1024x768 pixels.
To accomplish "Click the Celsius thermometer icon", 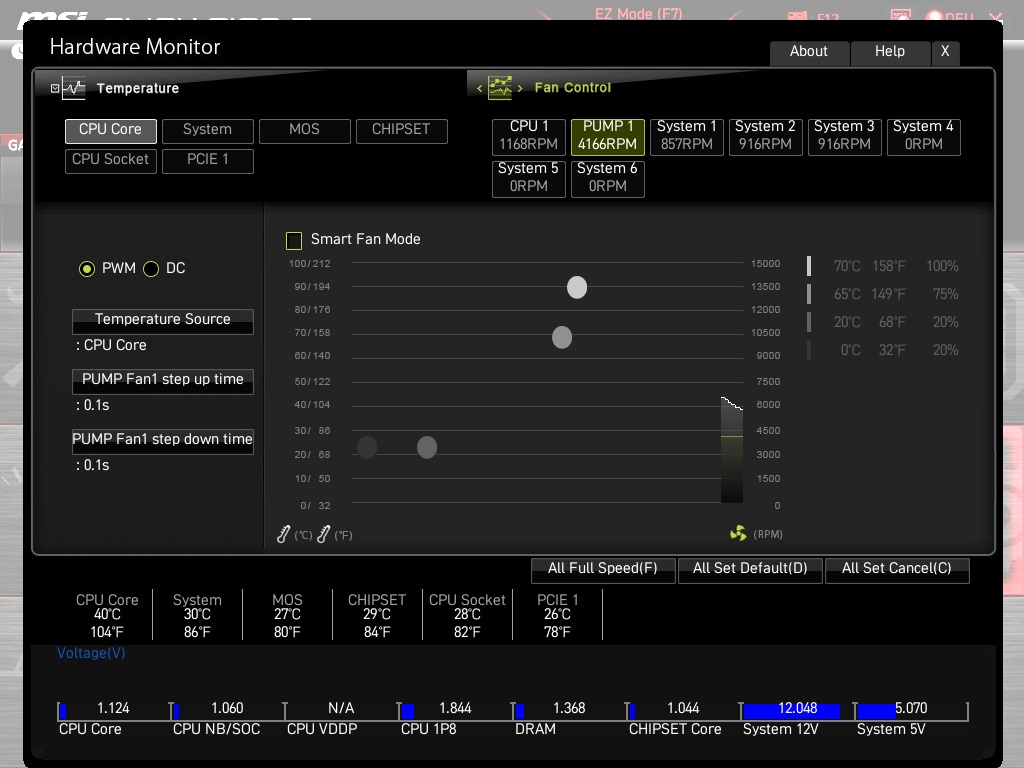I will (283, 534).
